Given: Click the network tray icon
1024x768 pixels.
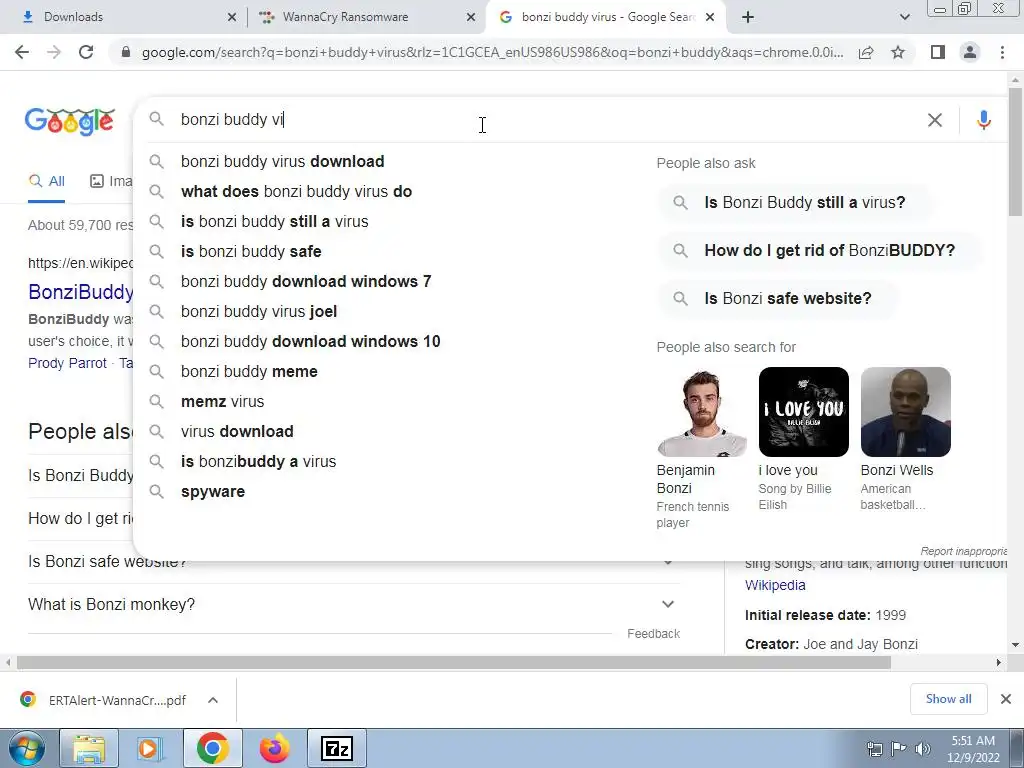Looking at the screenshot, I should click(874, 749).
